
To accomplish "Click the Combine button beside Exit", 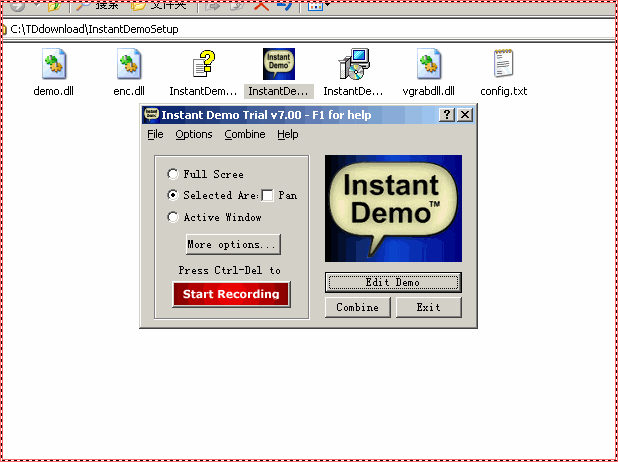I will (x=358, y=307).
